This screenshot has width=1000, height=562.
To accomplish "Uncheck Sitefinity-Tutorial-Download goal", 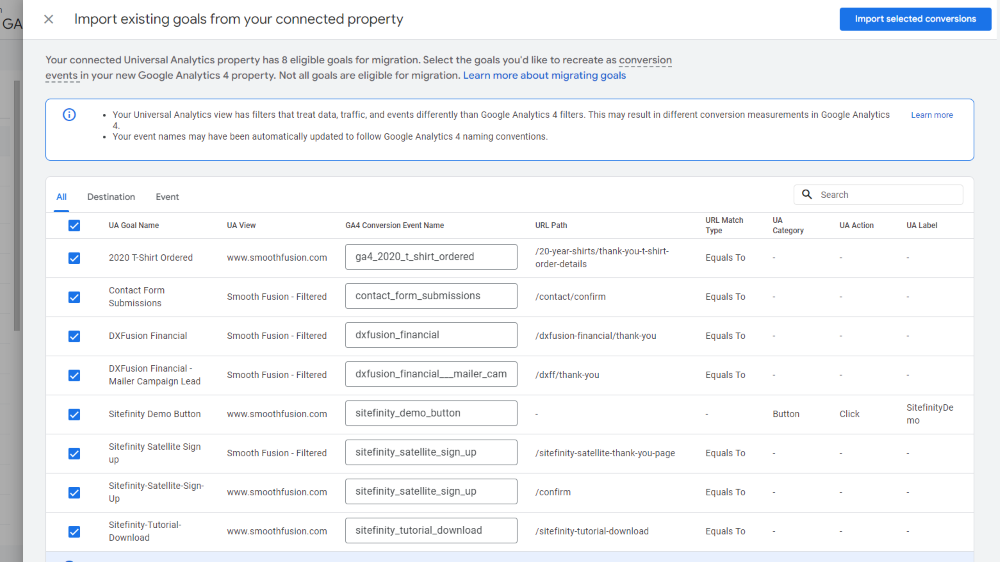I will [74, 531].
